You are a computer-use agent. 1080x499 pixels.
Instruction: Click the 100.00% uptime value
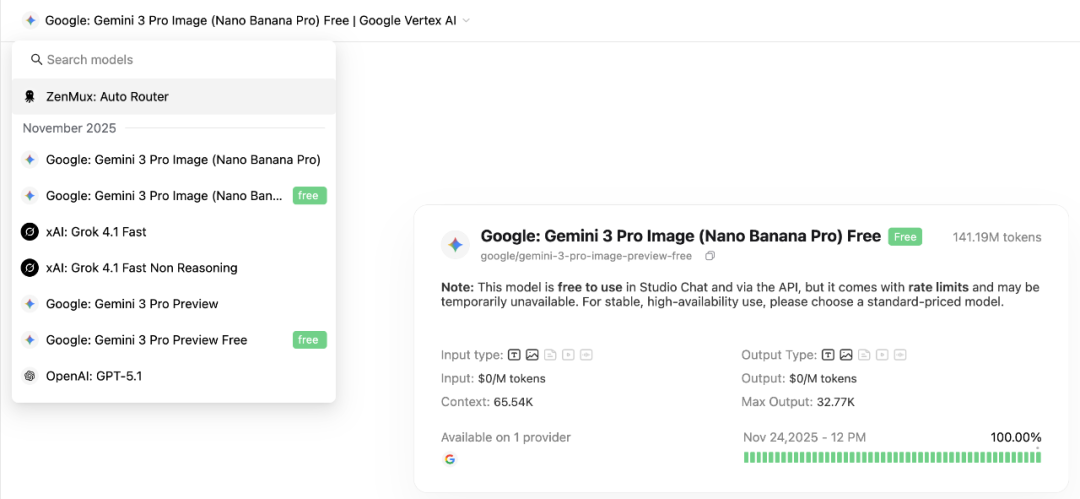point(1016,437)
